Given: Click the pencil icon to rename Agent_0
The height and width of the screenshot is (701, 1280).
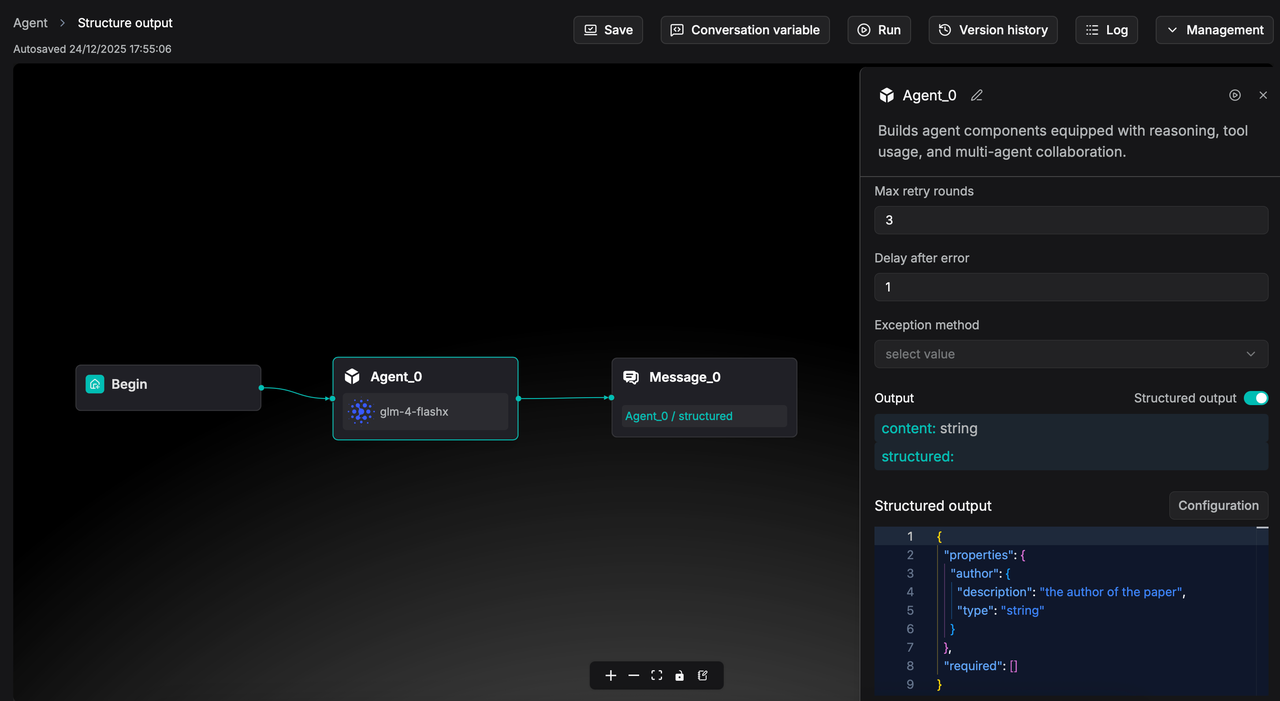Looking at the screenshot, I should tap(977, 95).
